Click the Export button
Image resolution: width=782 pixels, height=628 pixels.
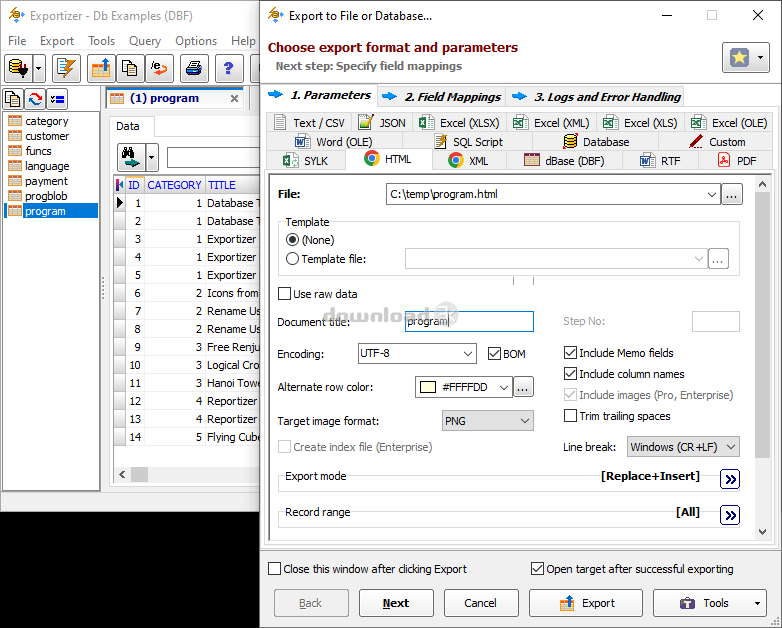click(586, 603)
